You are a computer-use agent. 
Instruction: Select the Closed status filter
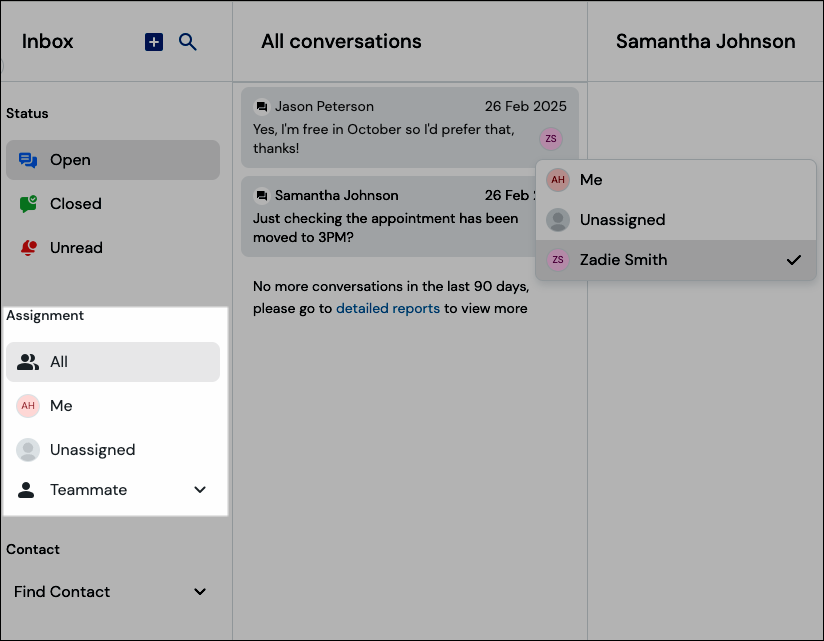[113, 204]
